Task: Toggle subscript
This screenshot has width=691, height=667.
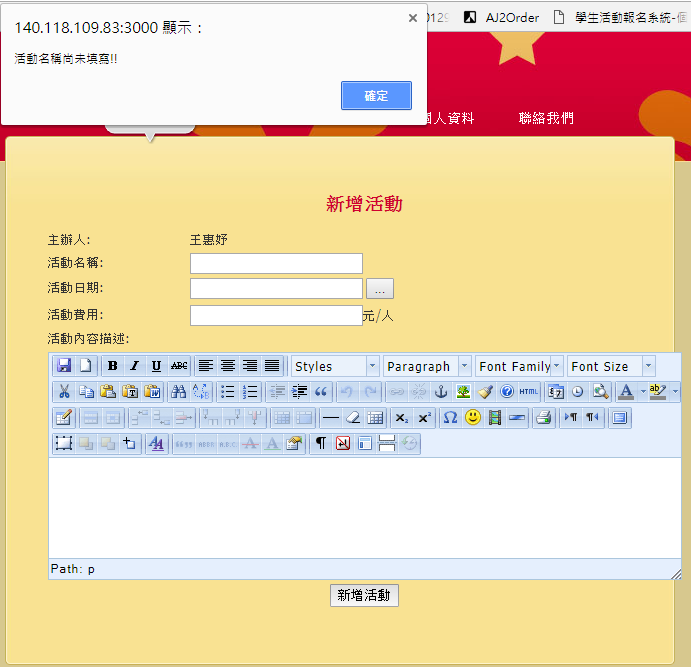Action: coord(401,418)
